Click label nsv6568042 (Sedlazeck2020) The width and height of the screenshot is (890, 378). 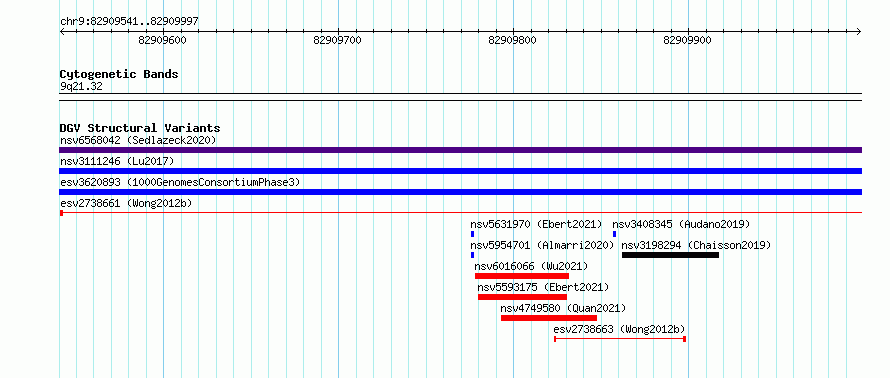[138, 140]
